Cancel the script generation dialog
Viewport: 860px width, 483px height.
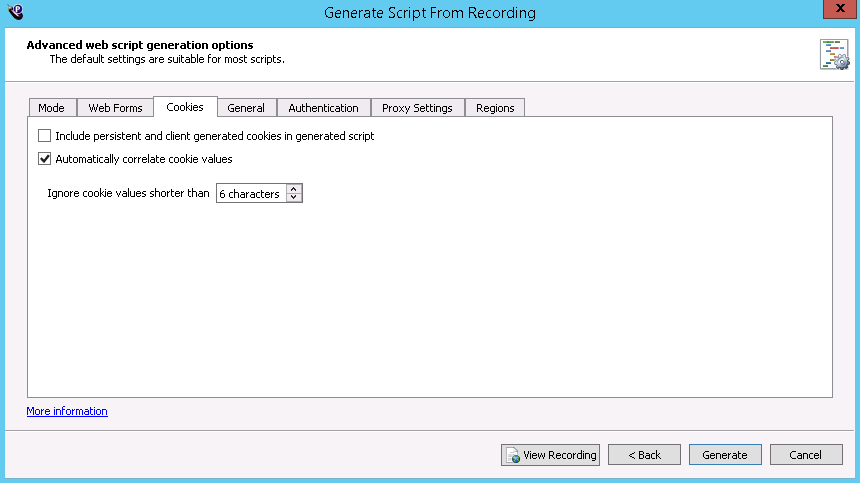pos(805,455)
